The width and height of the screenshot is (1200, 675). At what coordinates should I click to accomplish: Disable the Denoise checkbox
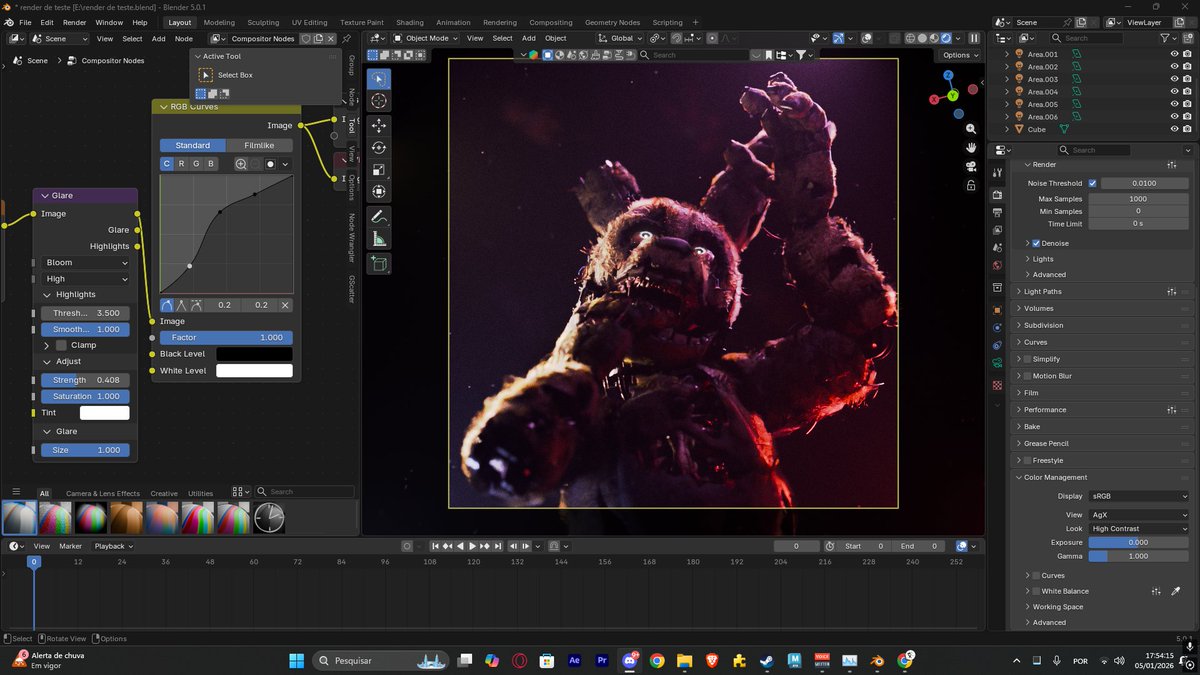pyautogui.click(x=1035, y=243)
